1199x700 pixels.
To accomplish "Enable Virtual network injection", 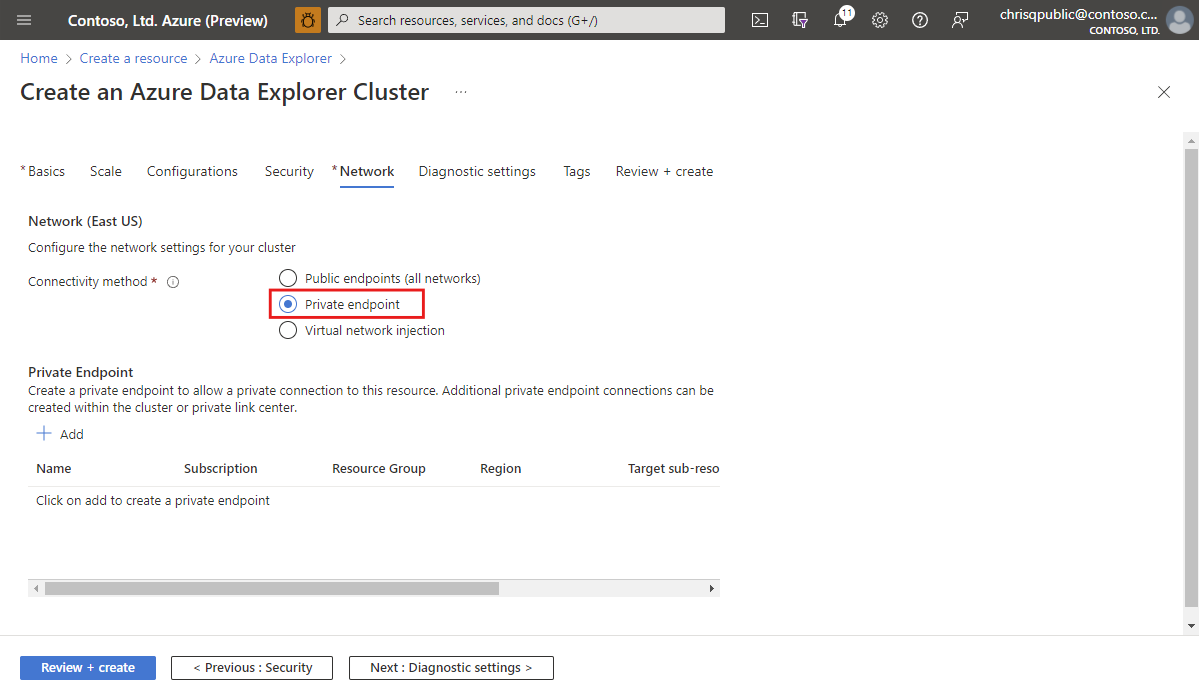I will [x=288, y=330].
